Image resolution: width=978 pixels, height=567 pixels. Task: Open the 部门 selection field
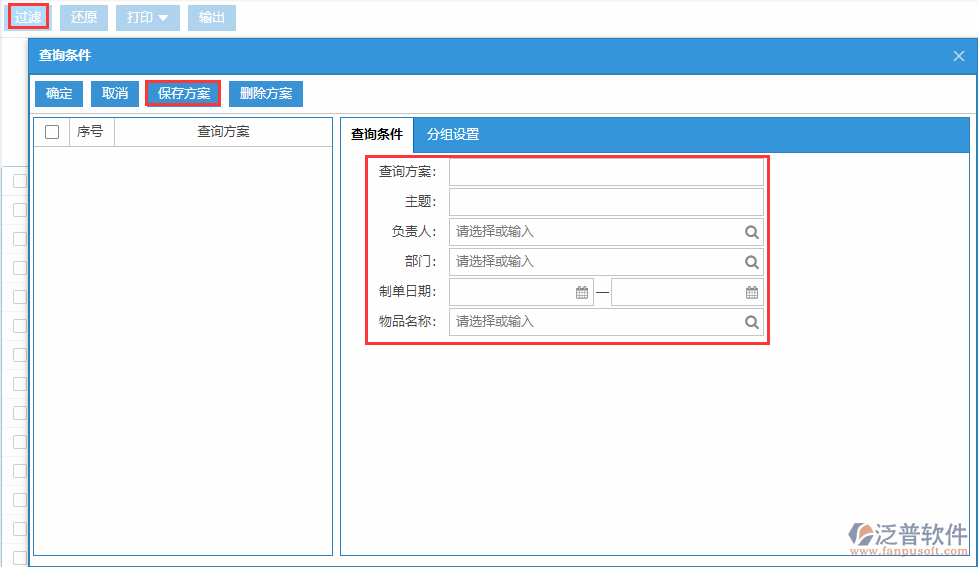tap(596, 262)
